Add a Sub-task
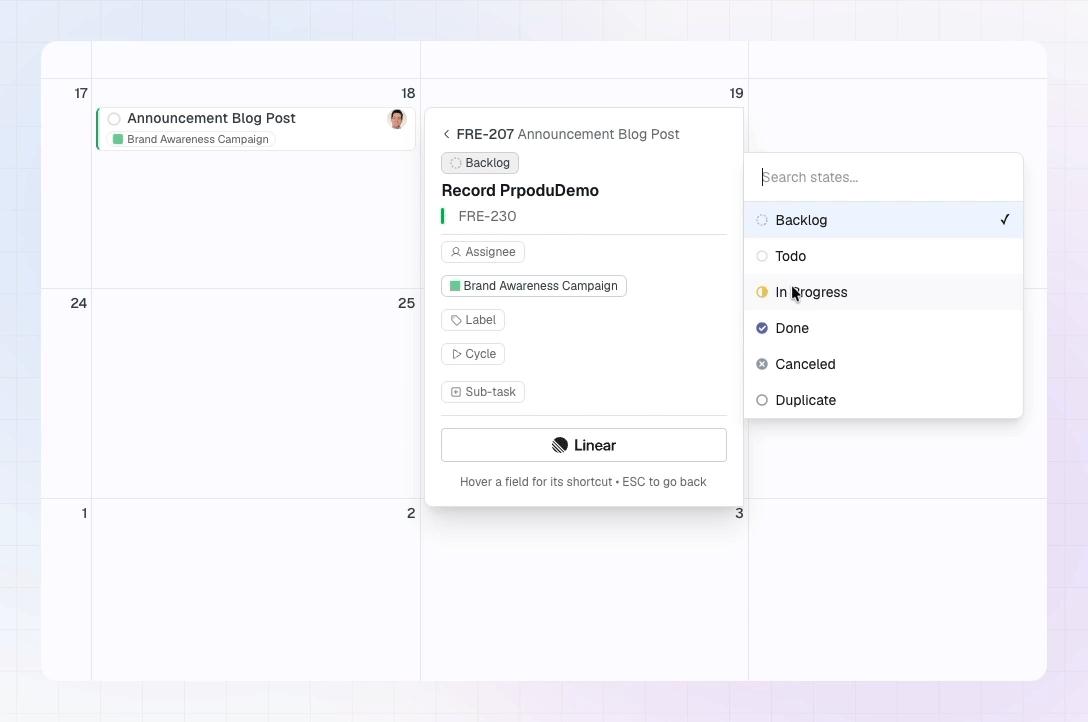This screenshot has height=722, width=1088. [483, 392]
